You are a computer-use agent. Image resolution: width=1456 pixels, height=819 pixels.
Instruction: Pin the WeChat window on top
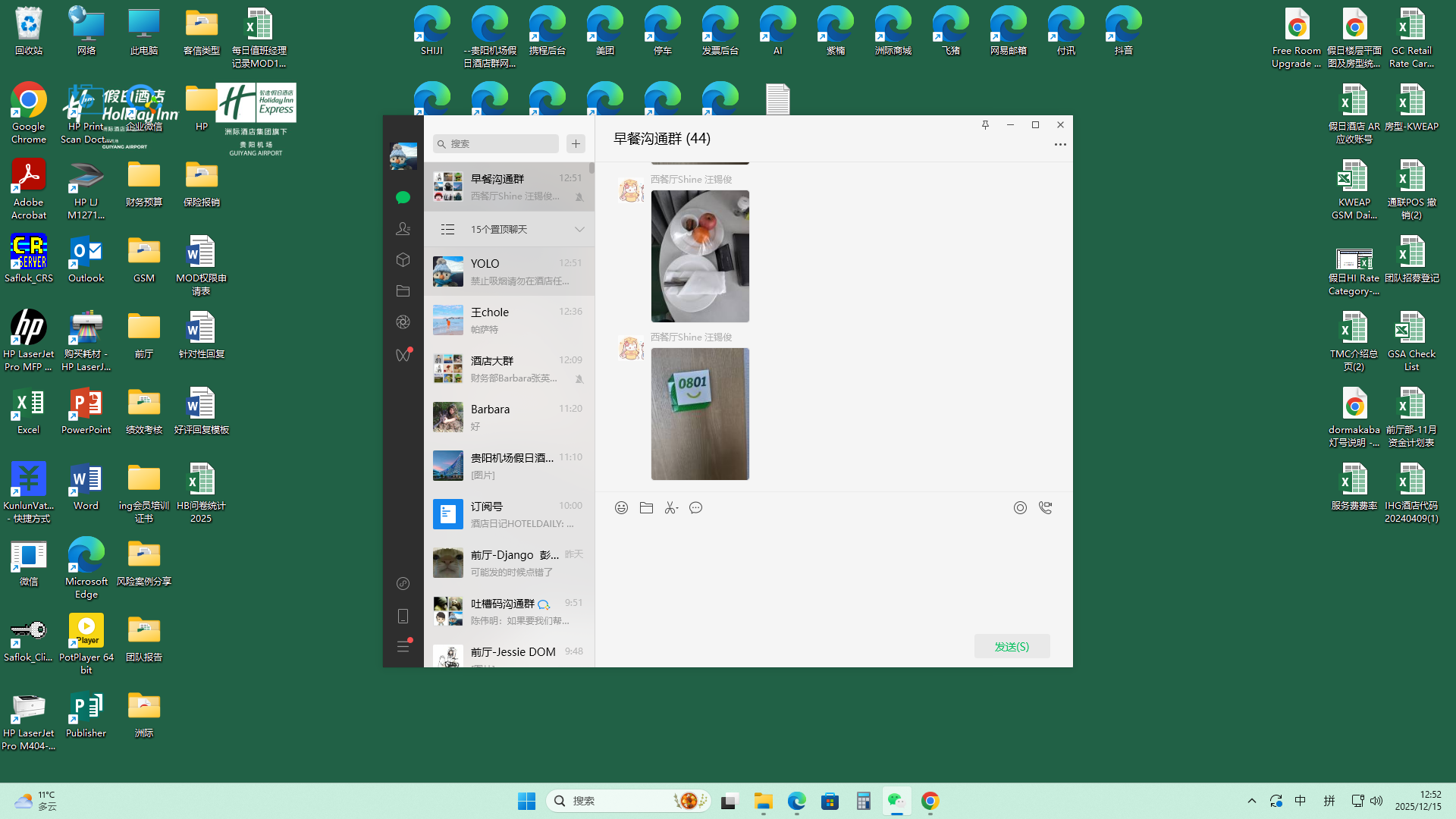pos(985,125)
